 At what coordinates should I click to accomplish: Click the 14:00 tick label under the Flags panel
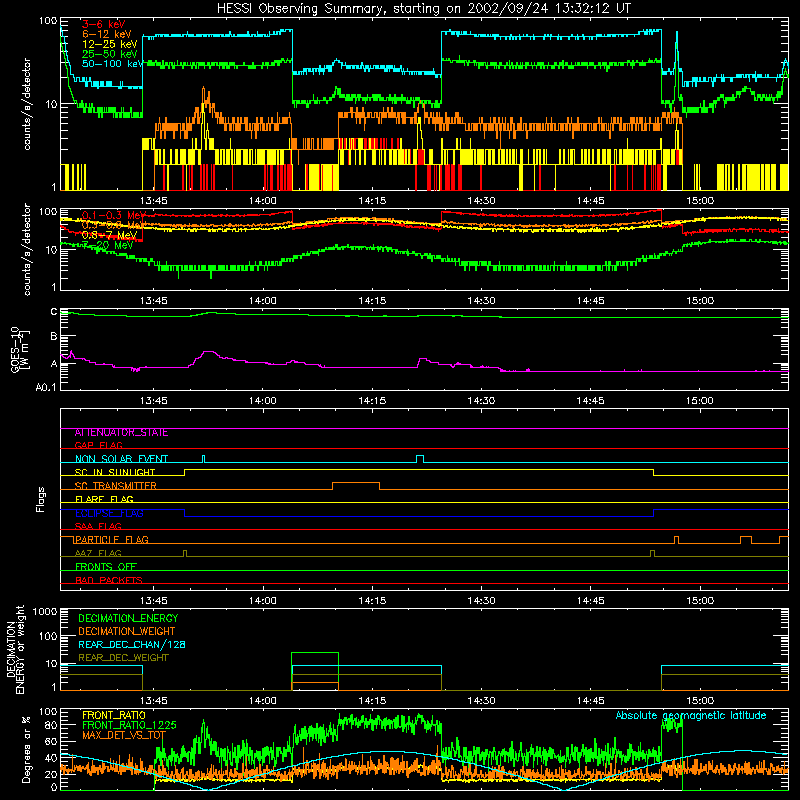(263, 601)
